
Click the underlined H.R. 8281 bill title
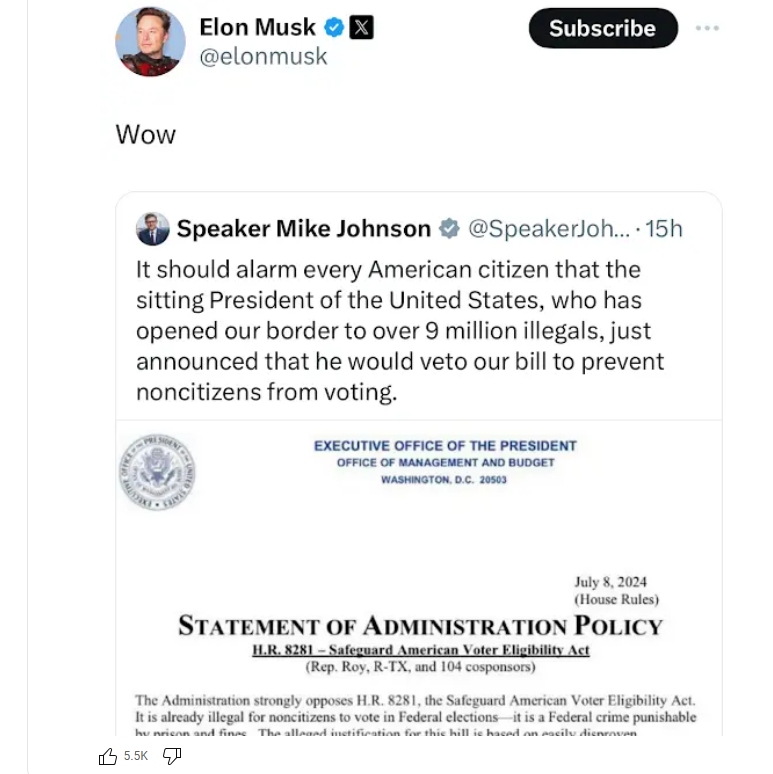pos(420,650)
